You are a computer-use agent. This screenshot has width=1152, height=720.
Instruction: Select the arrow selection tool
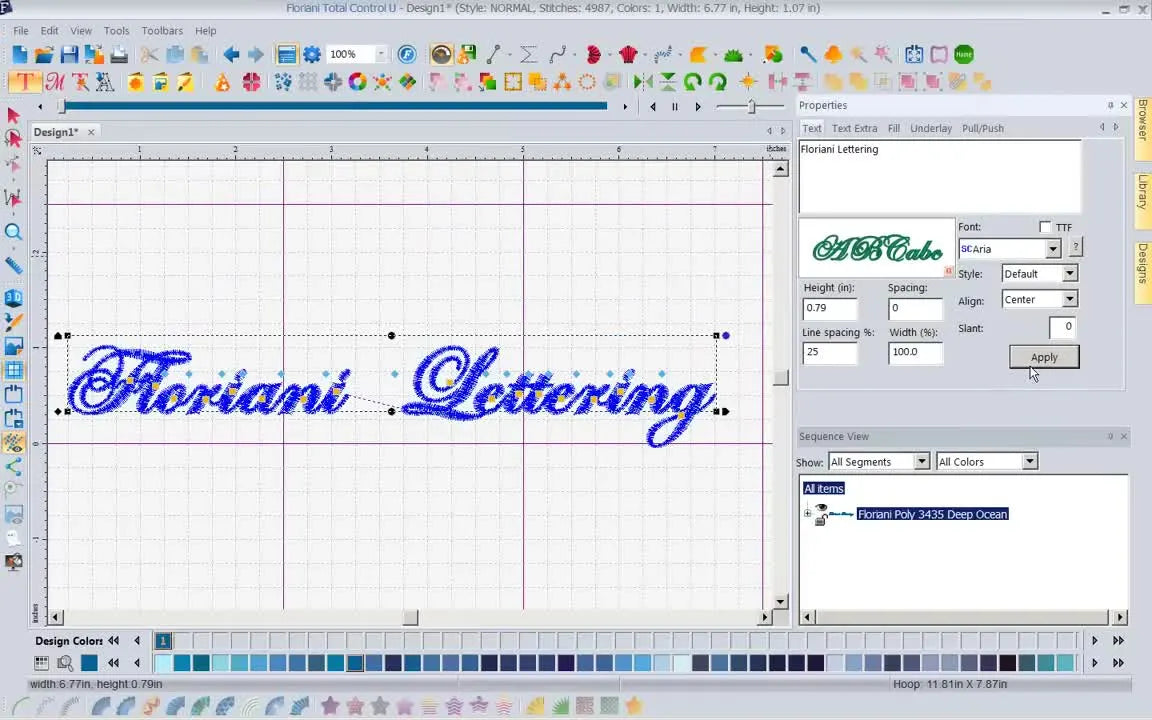point(14,115)
